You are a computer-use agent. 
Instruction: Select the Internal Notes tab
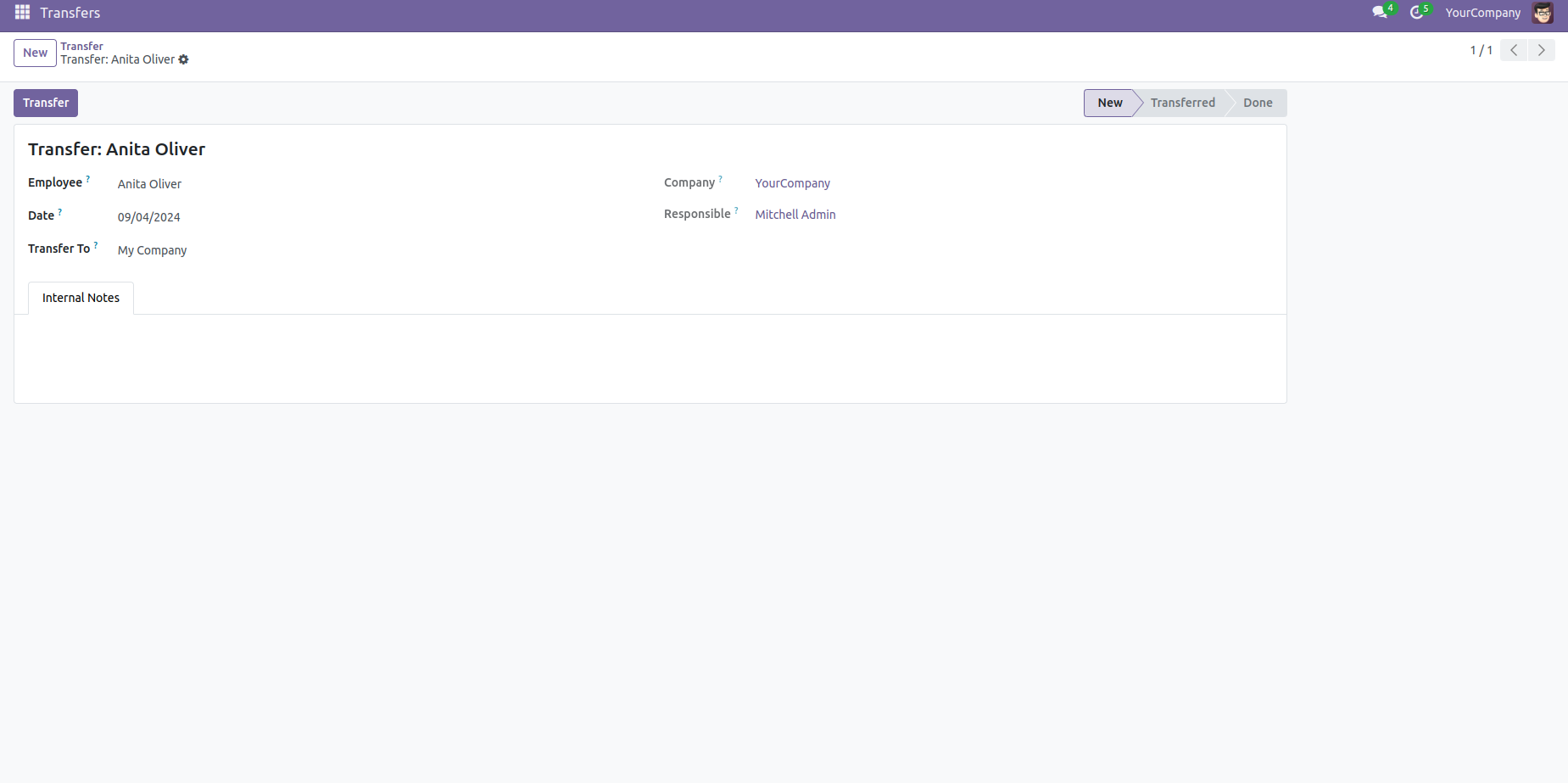click(81, 298)
